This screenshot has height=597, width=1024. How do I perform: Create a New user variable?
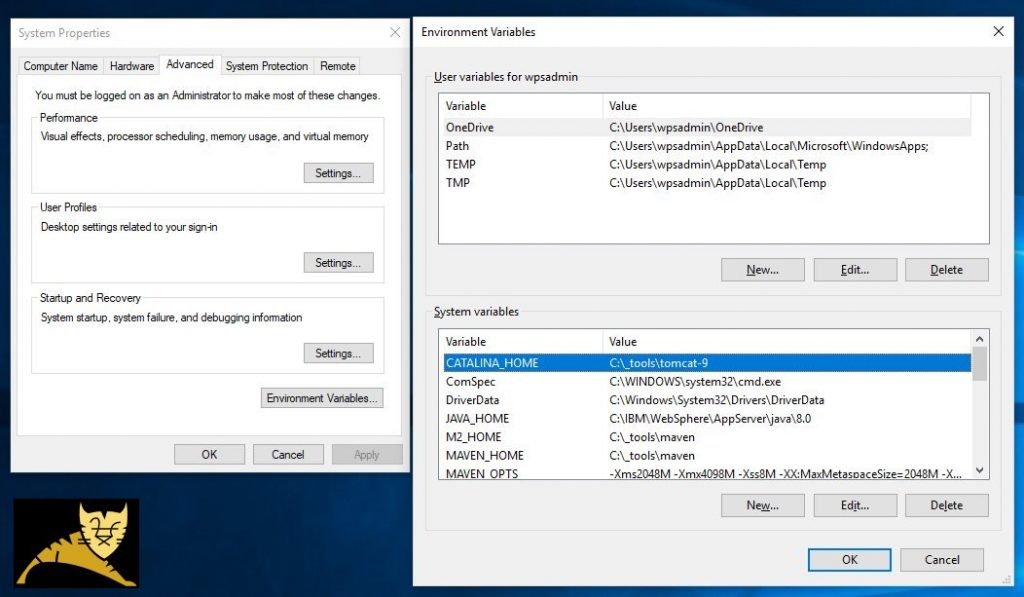coord(762,270)
